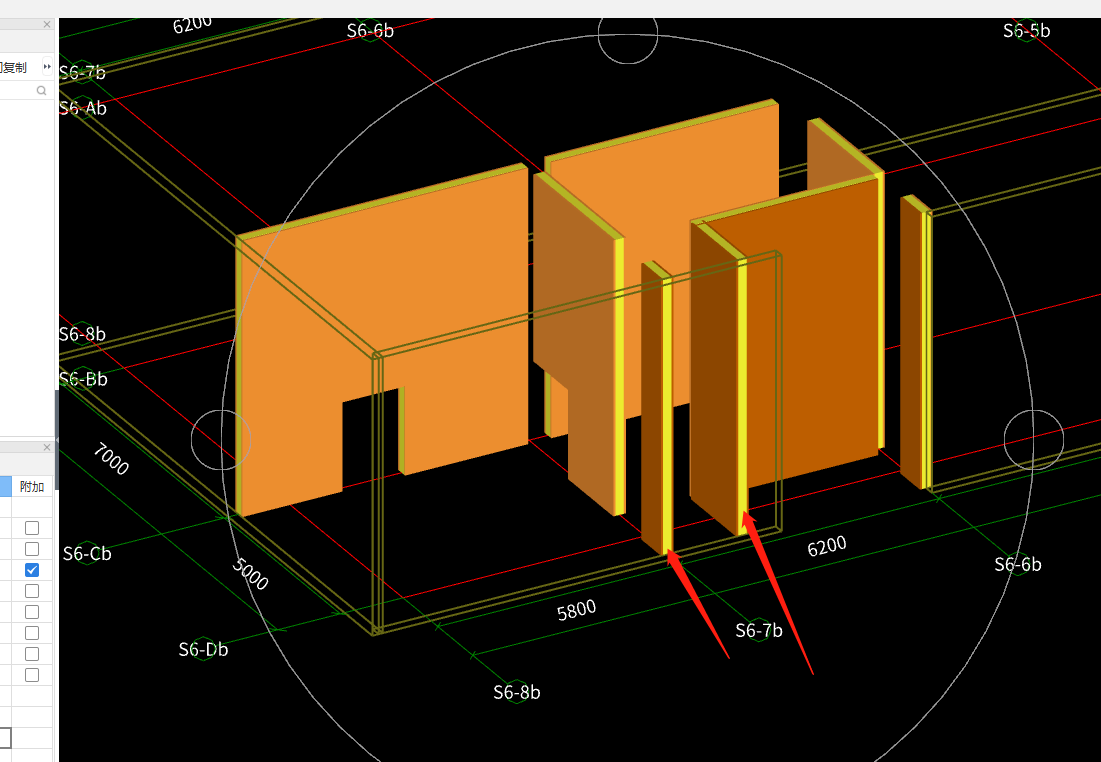Click axis label S6-5b at top right
This screenshot has height=762, width=1101.
[1026, 31]
